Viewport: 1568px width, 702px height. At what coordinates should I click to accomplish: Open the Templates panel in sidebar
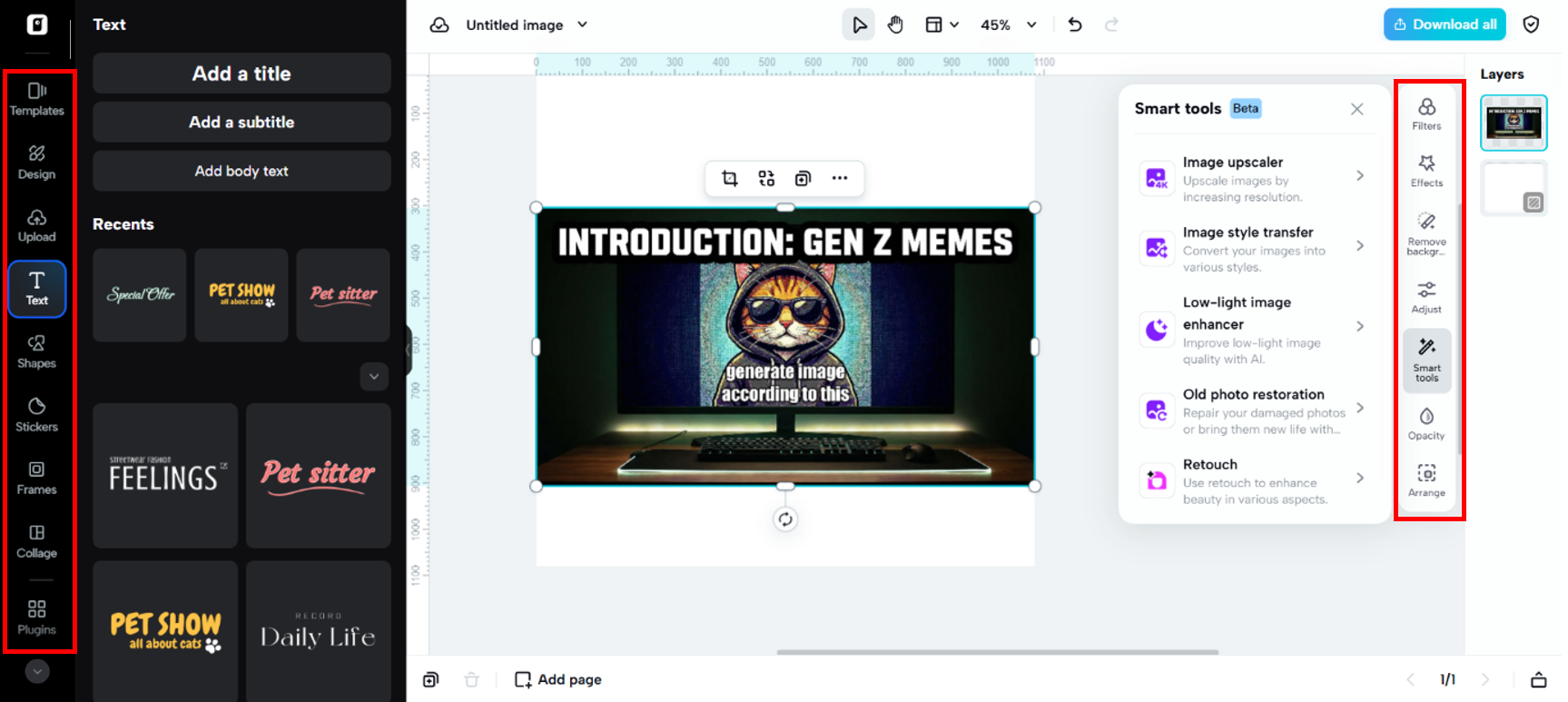[x=36, y=99]
